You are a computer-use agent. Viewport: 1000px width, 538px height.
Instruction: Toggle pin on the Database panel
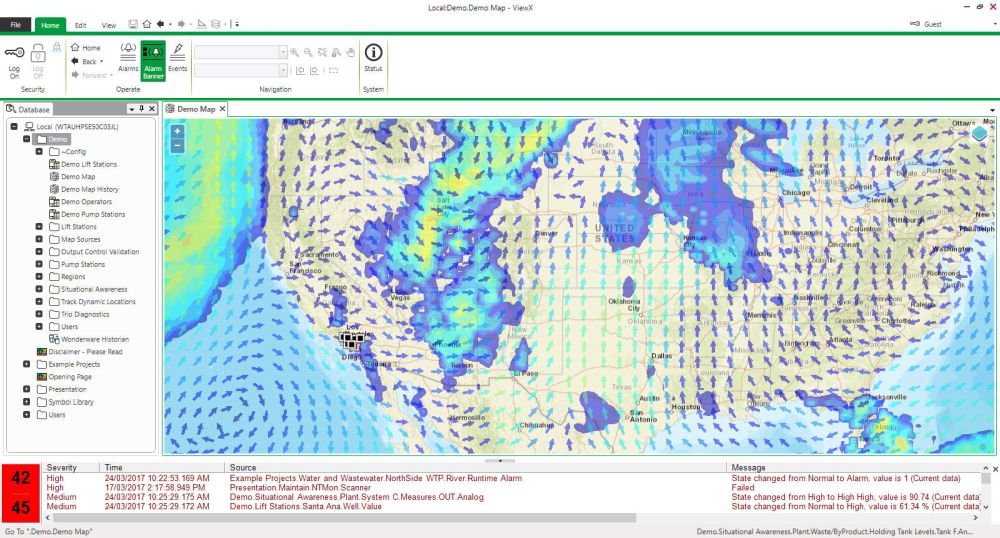[x=141, y=108]
